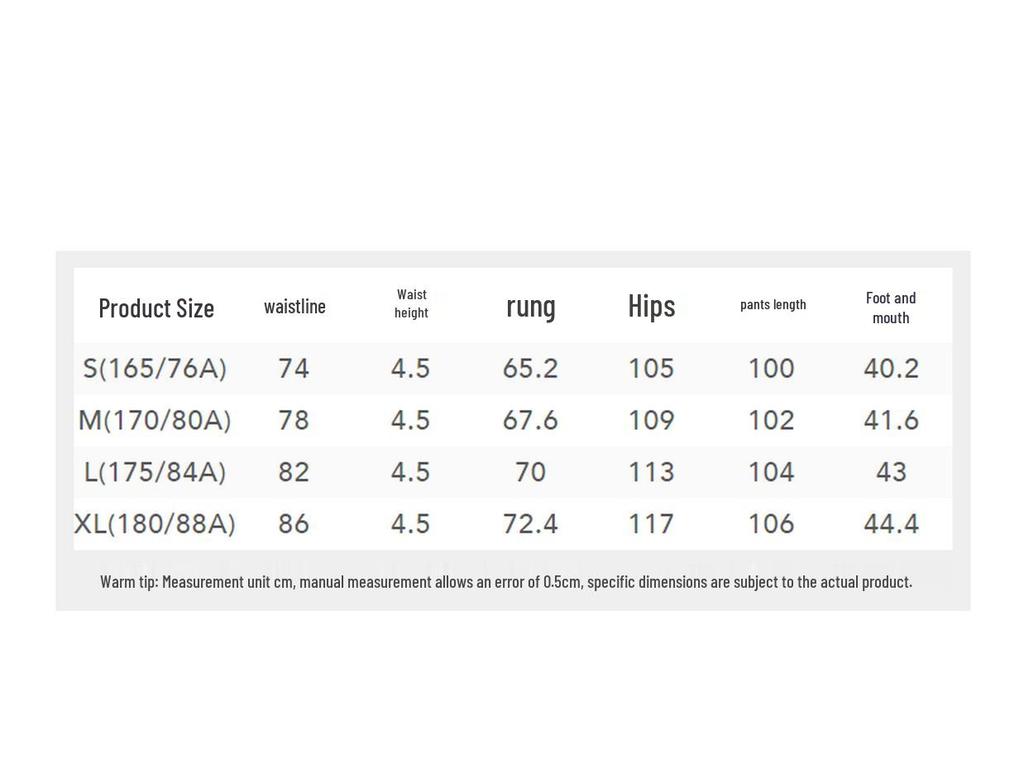Click the foot and mouth value 40.2
Viewport: 1024px width, 768px height.
[891, 368]
